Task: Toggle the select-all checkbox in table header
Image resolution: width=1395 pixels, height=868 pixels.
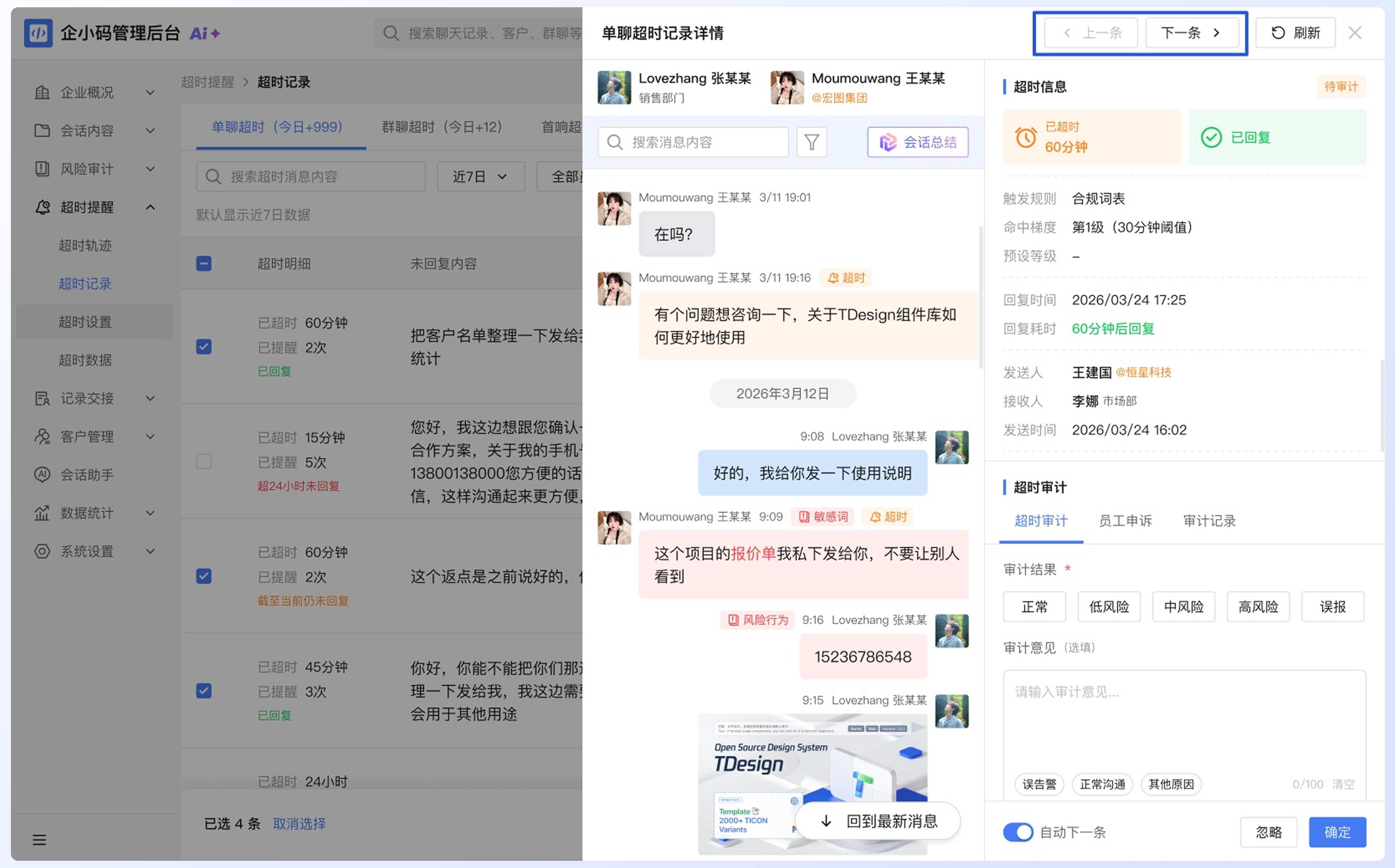Action: [x=204, y=264]
